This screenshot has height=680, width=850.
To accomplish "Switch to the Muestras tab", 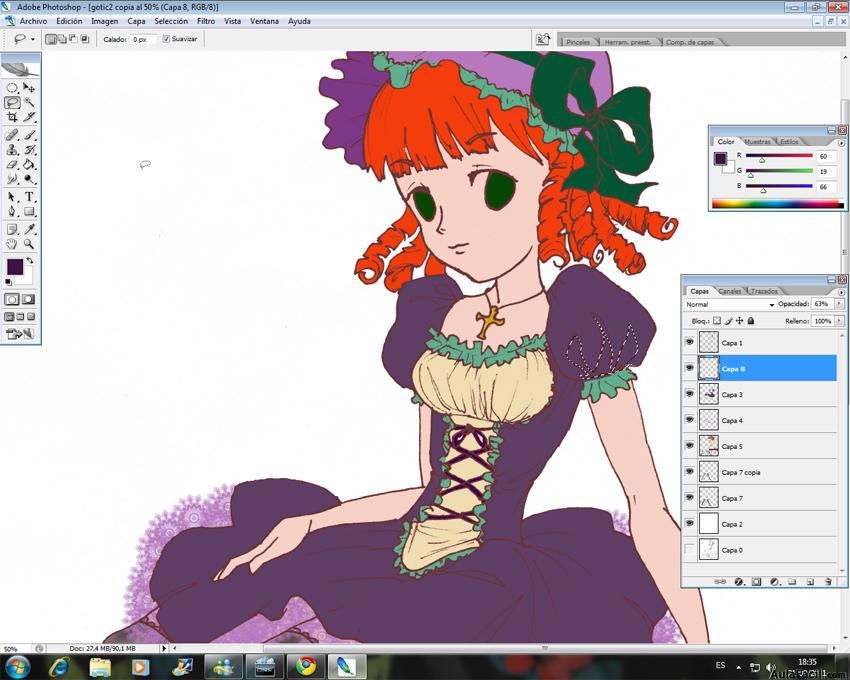I will click(757, 142).
